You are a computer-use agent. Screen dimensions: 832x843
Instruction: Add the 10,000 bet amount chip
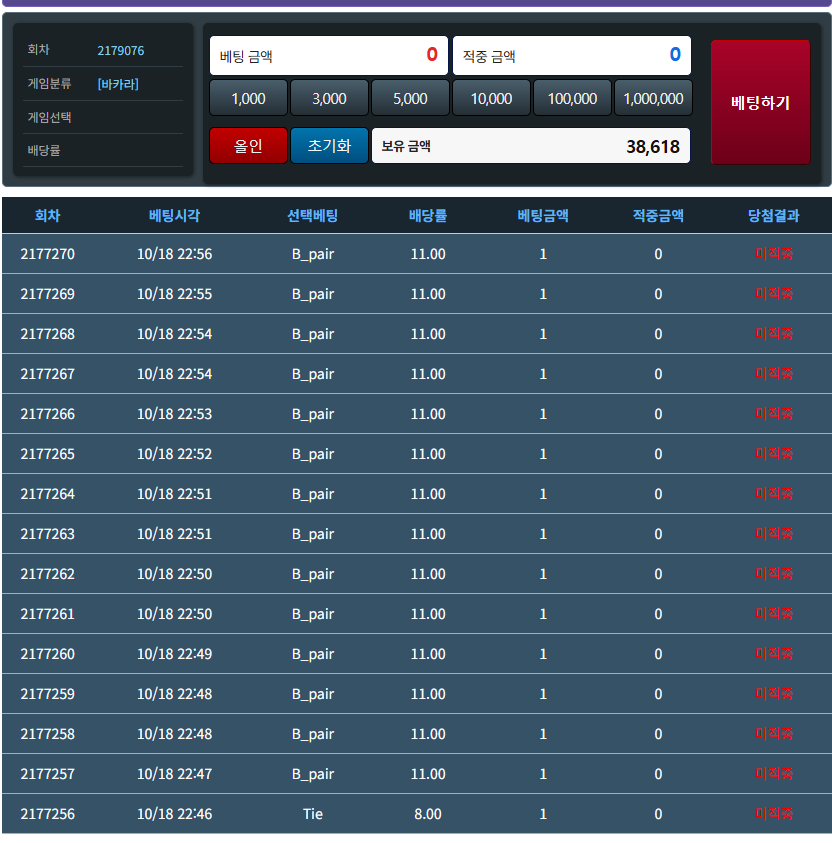click(491, 98)
